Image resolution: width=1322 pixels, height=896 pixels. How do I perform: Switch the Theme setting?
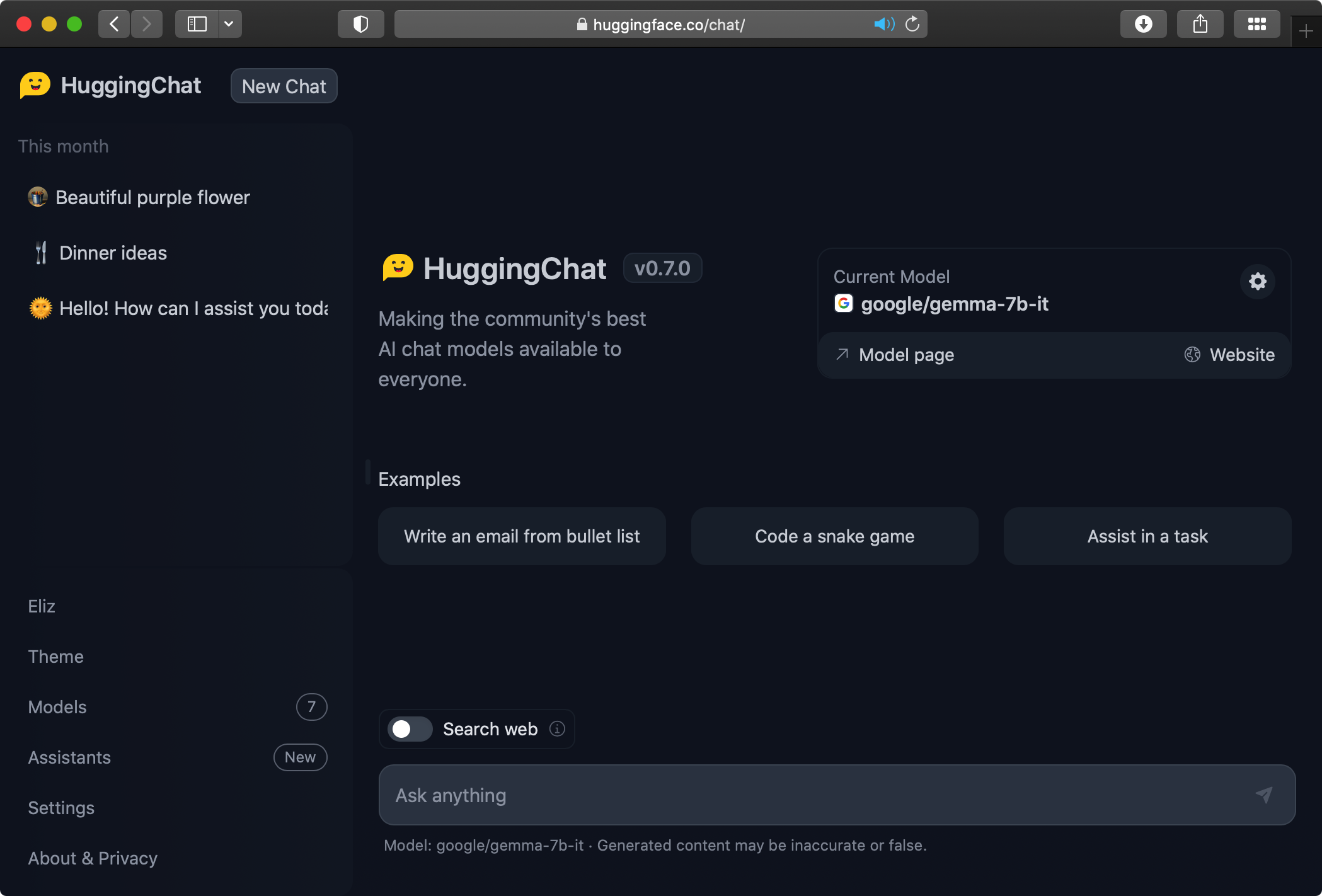click(x=55, y=657)
